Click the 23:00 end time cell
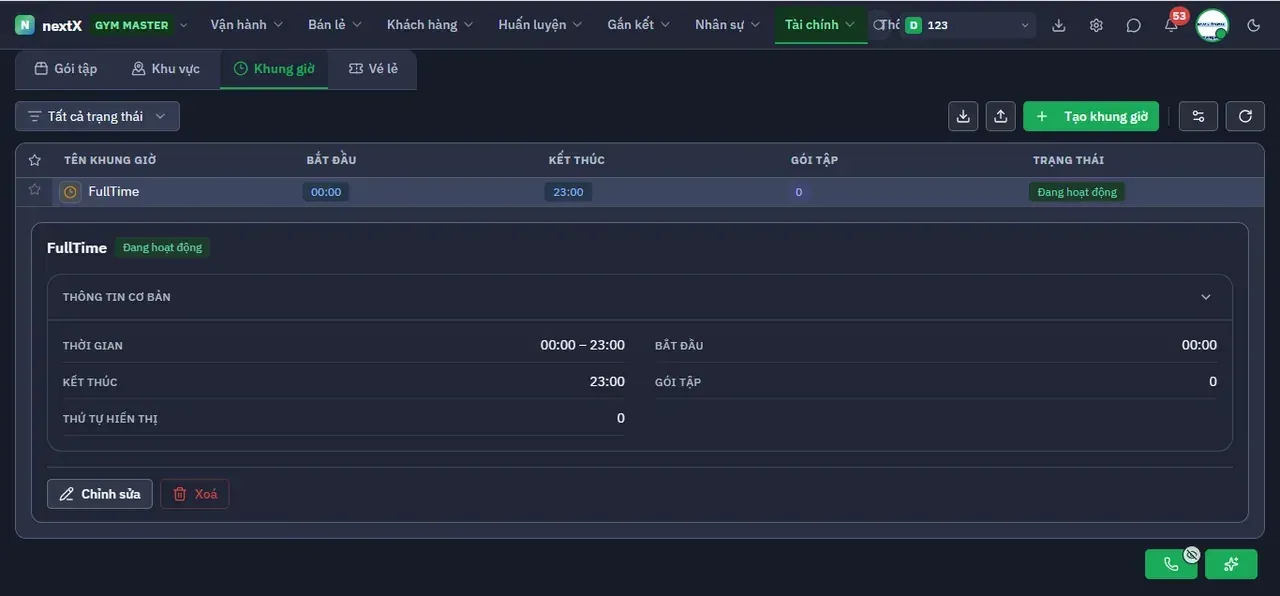The width and height of the screenshot is (1280, 596). pos(568,192)
